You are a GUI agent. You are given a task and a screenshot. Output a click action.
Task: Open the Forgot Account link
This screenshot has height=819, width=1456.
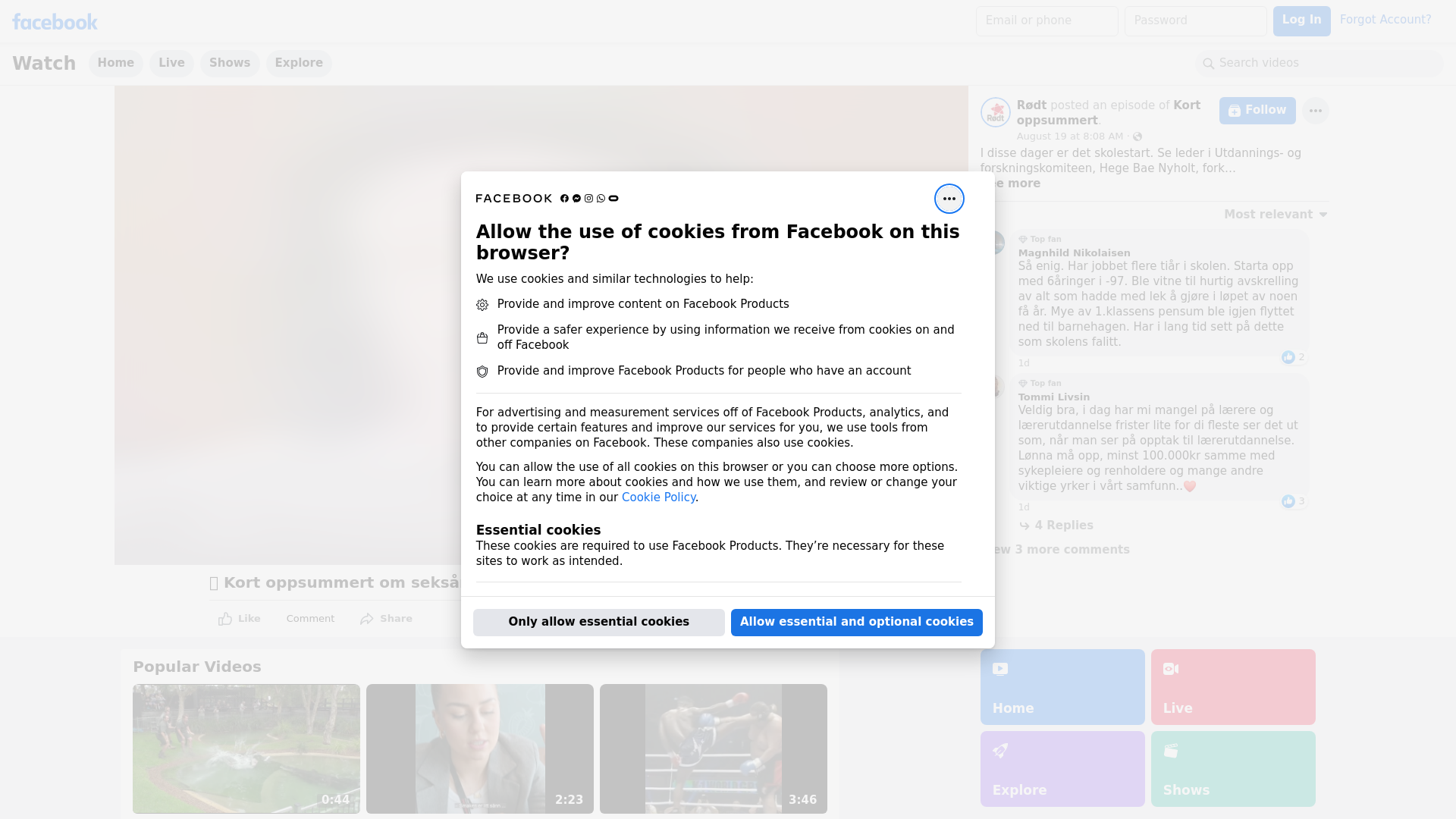click(1385, 20)
